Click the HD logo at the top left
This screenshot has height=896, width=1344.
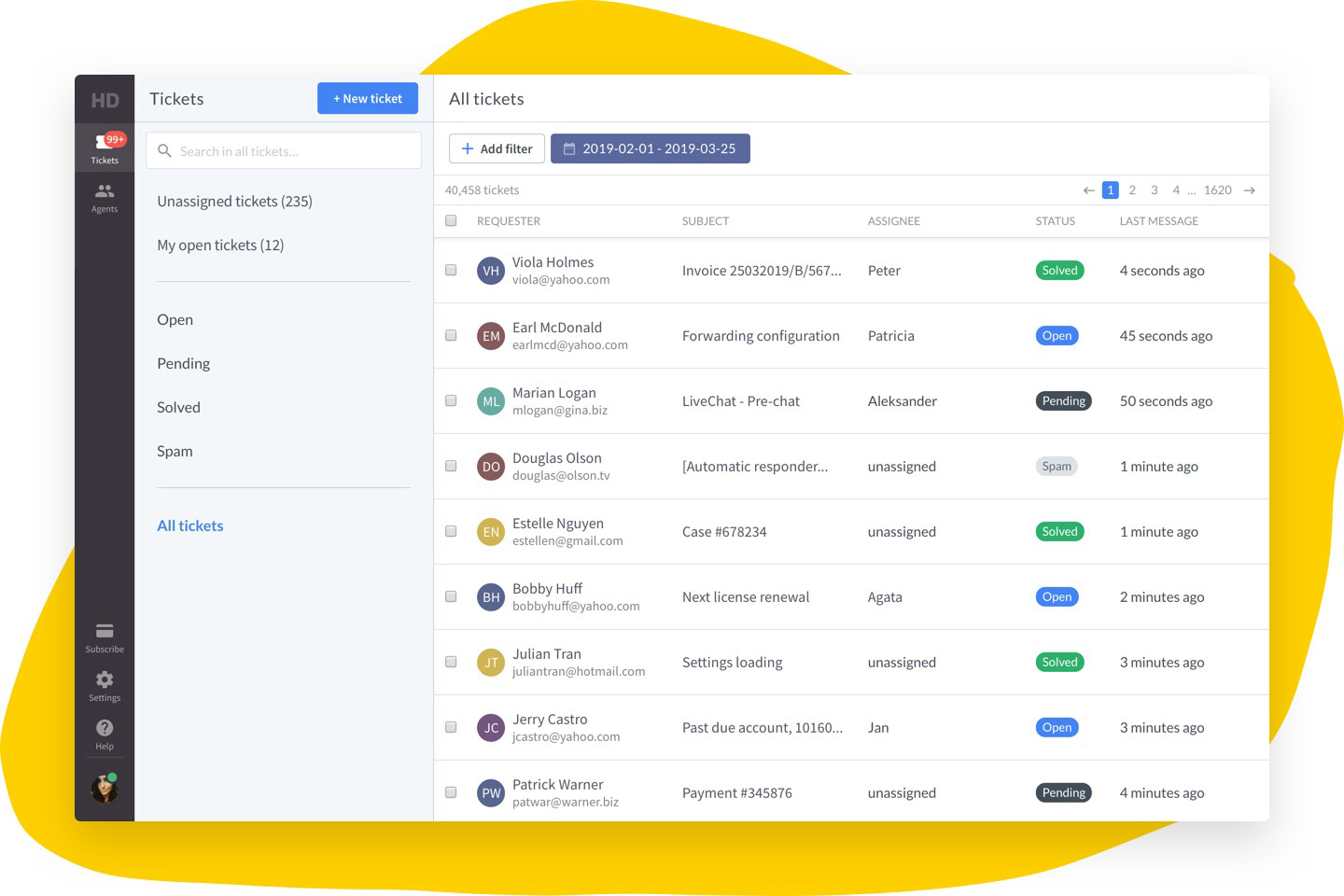105,99
